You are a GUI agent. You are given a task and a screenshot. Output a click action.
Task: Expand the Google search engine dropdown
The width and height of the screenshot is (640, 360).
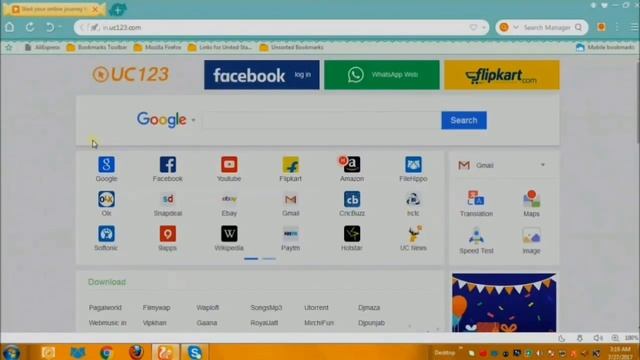193,120
